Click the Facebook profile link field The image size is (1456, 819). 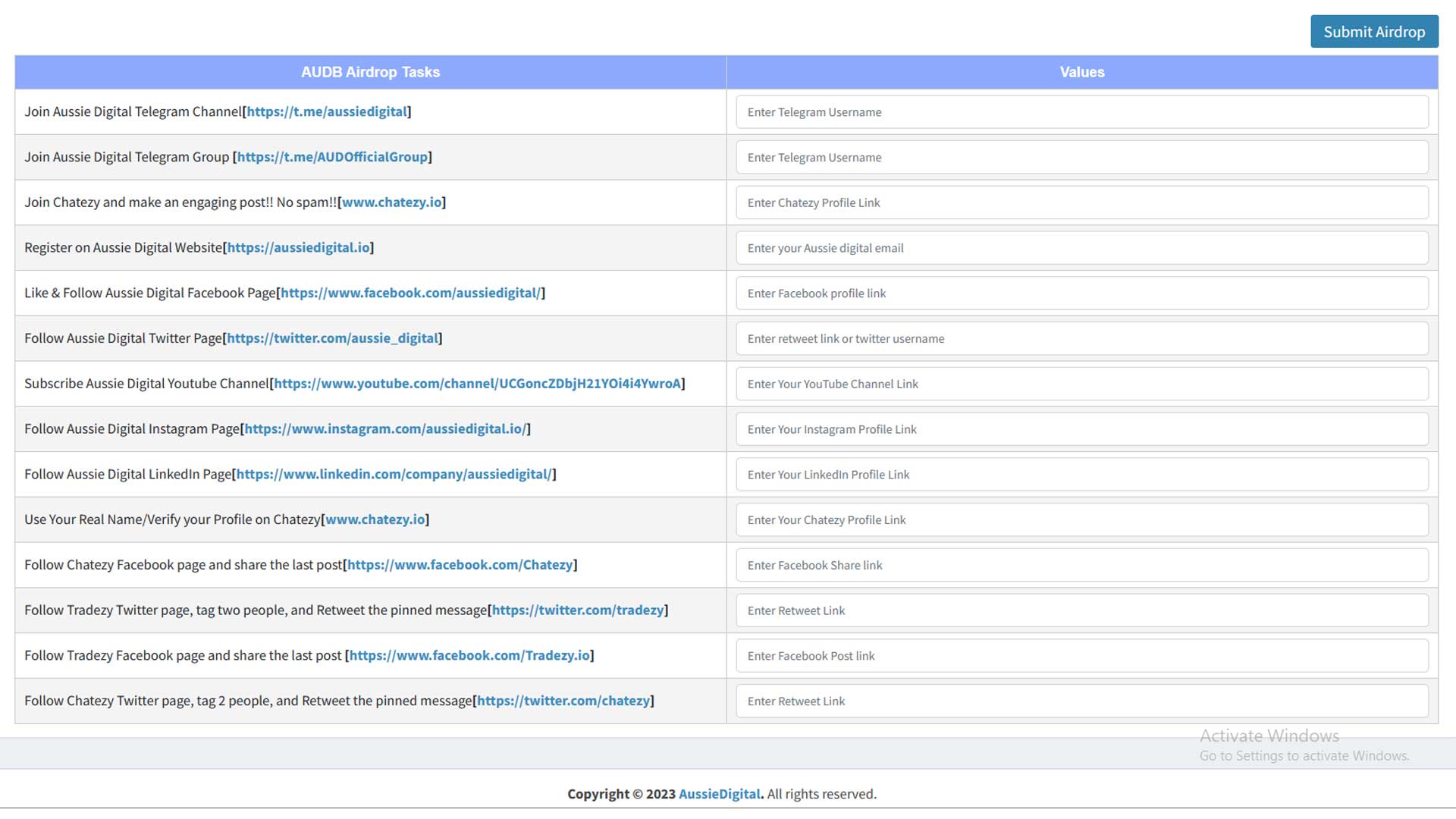(1082, 293)
